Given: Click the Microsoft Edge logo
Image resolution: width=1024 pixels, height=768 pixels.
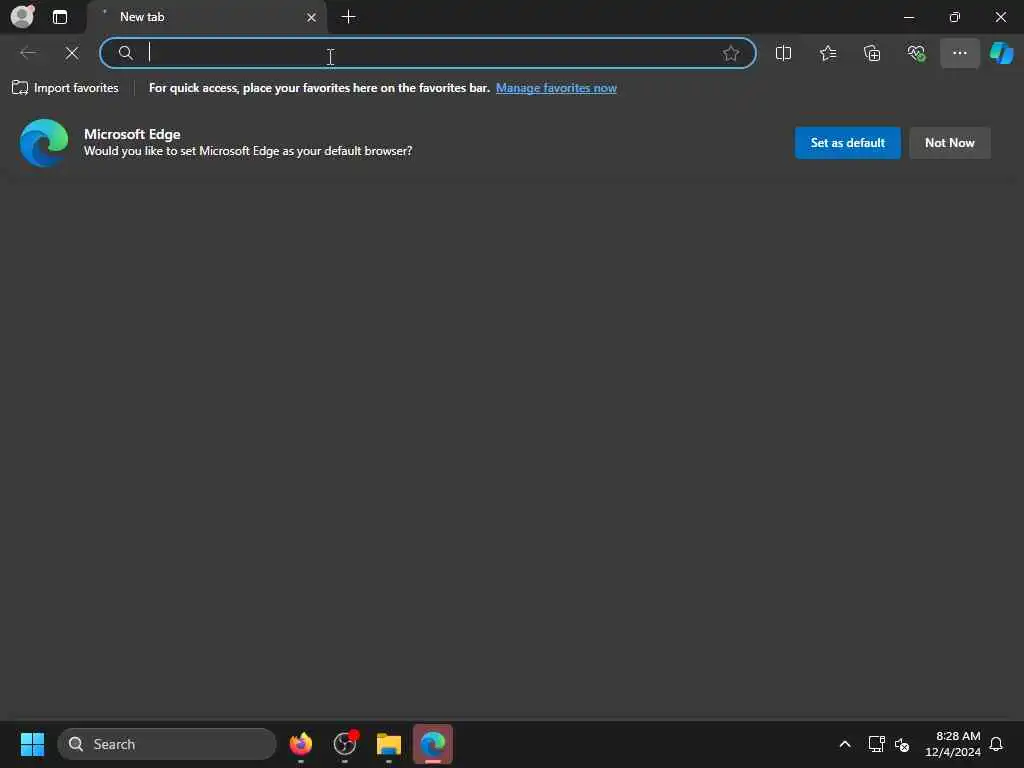Looking at the screenshot, I should 44,142.
